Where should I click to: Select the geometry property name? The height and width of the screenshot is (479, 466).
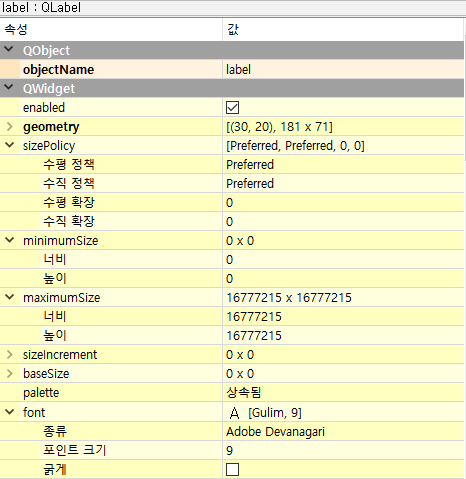(x=51, y=127)
